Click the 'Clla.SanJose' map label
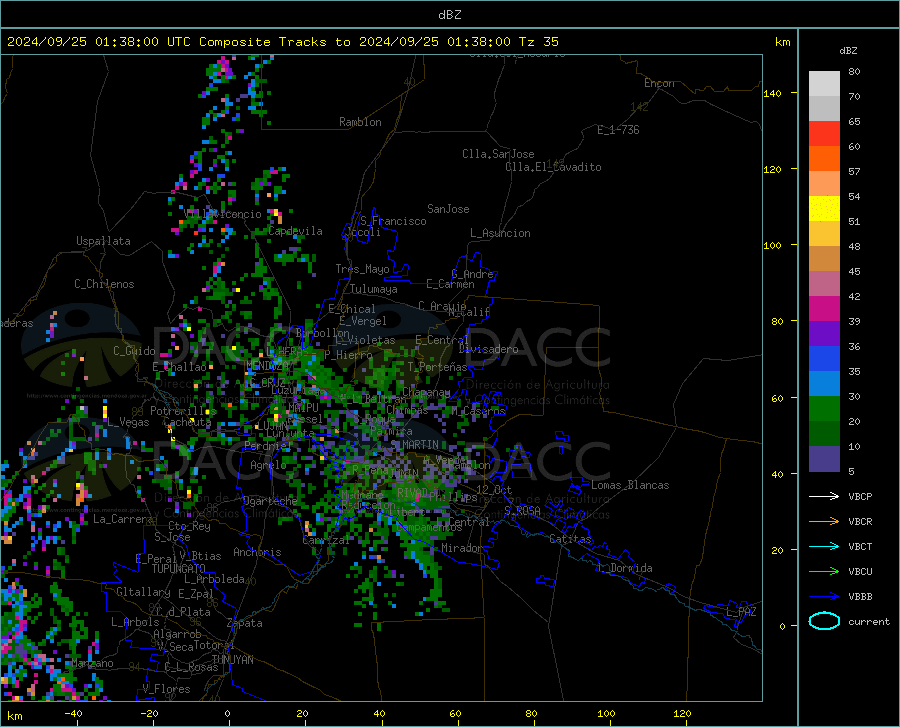Viewport: 900px width, 727px height. tap(498, 154)
